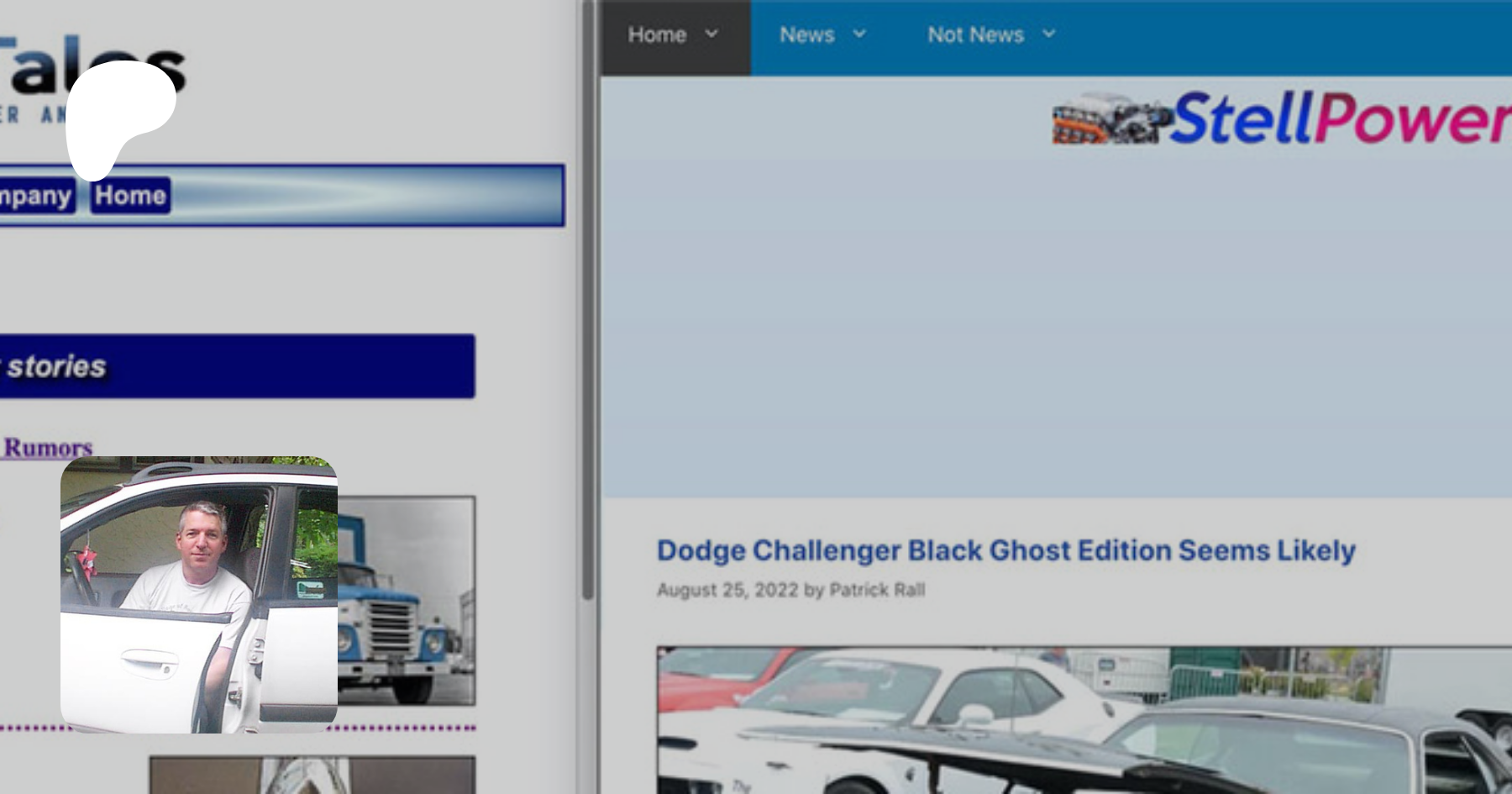This screenshot has width=1512, height=794.
Task: Click the StellPower wordmark text
Action: (1340, 119)
